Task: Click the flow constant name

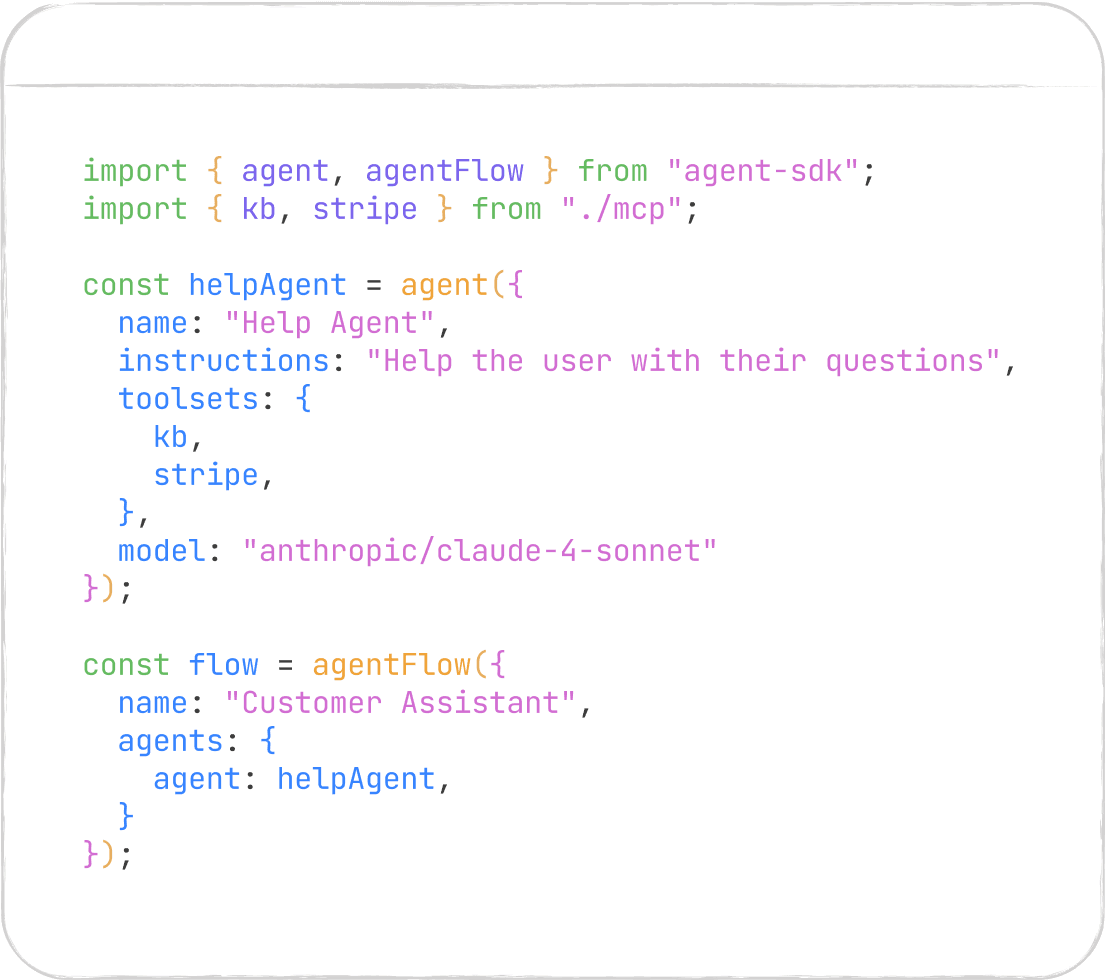Action: 224,665
